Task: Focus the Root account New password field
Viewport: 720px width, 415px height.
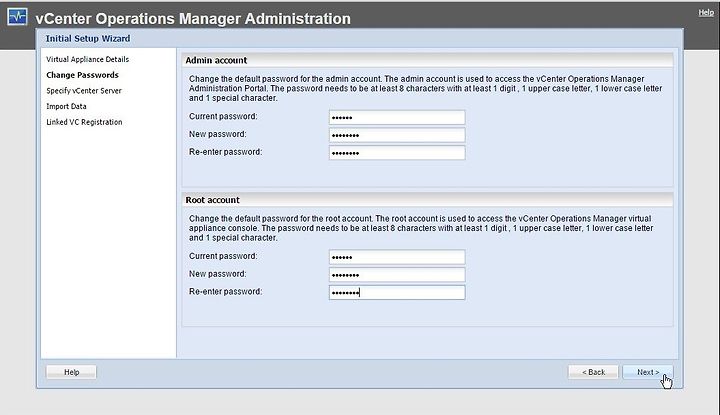Action: [x=397, y=275]
